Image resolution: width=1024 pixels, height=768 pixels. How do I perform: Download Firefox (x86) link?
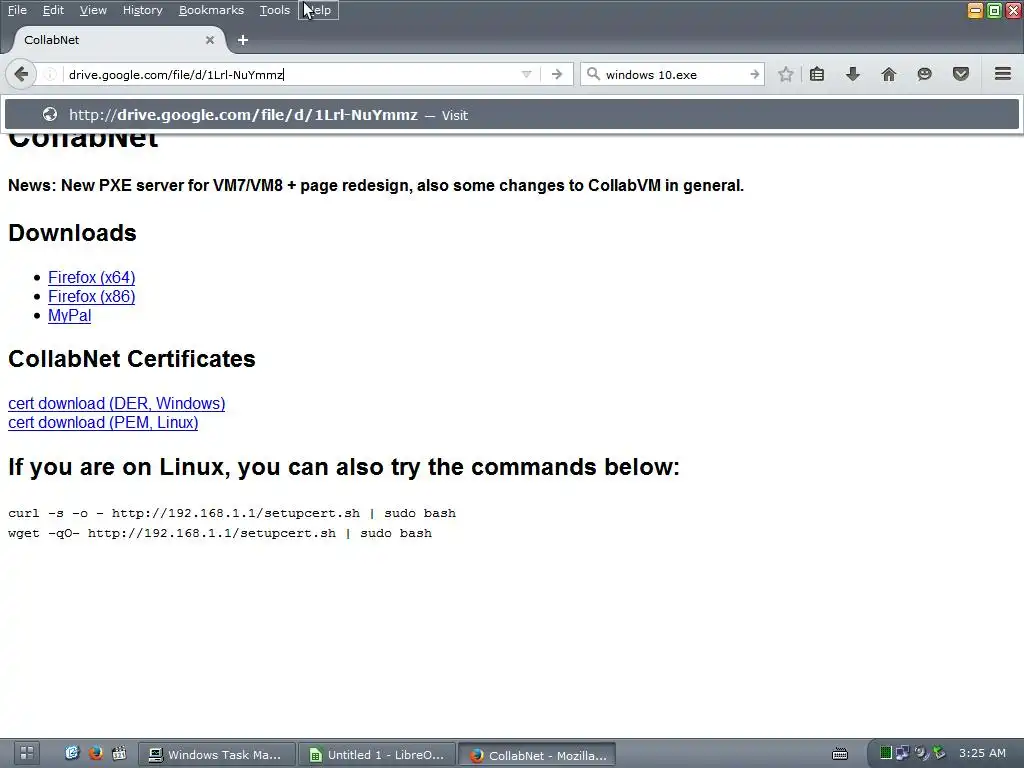(91, 296)
